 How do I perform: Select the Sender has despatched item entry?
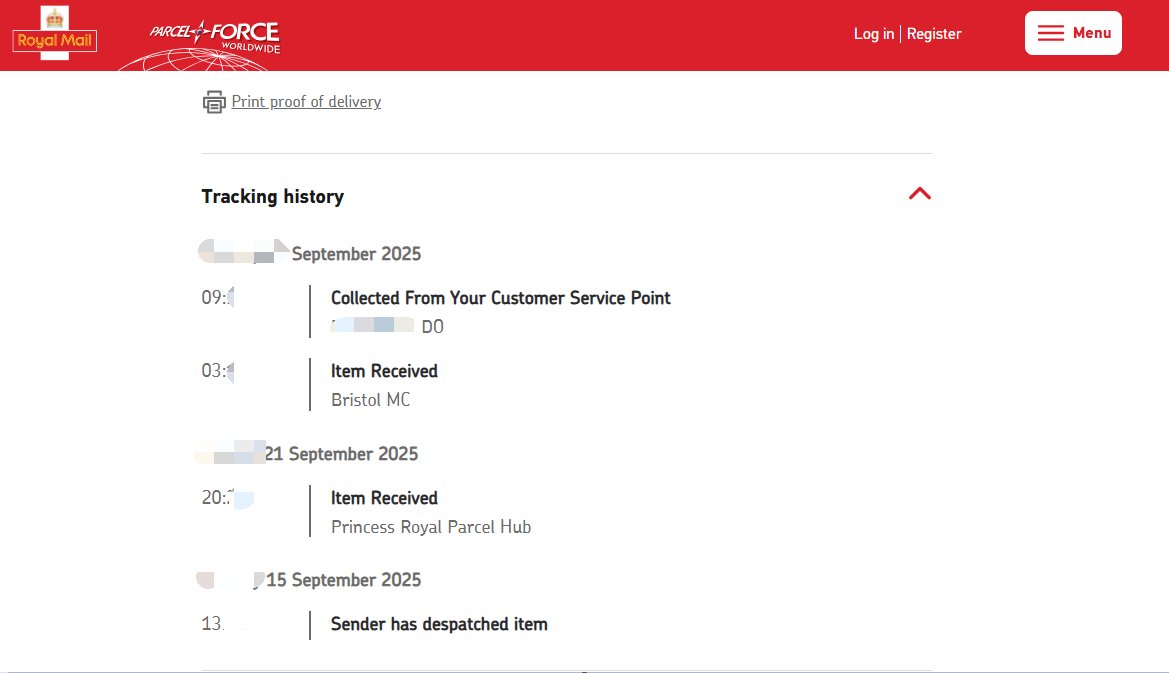tap(439, 624)
